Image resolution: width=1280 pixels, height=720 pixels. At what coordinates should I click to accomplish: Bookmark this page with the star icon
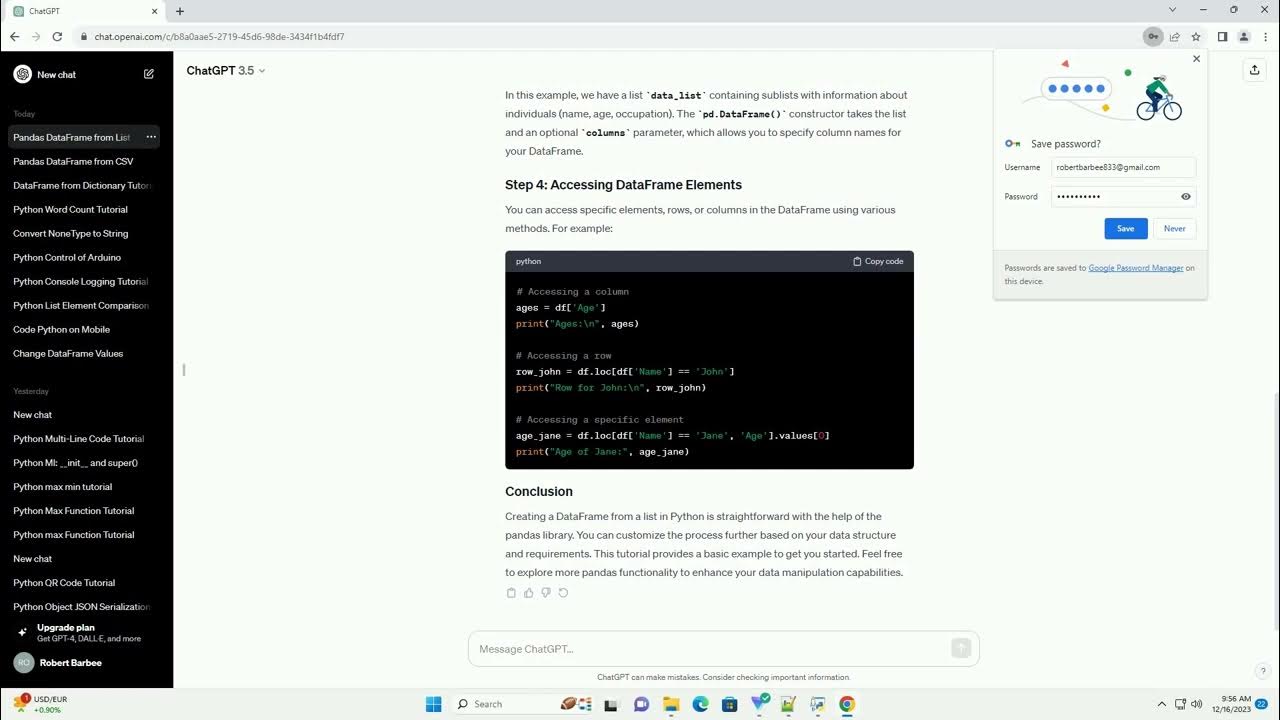(1196, 37)
